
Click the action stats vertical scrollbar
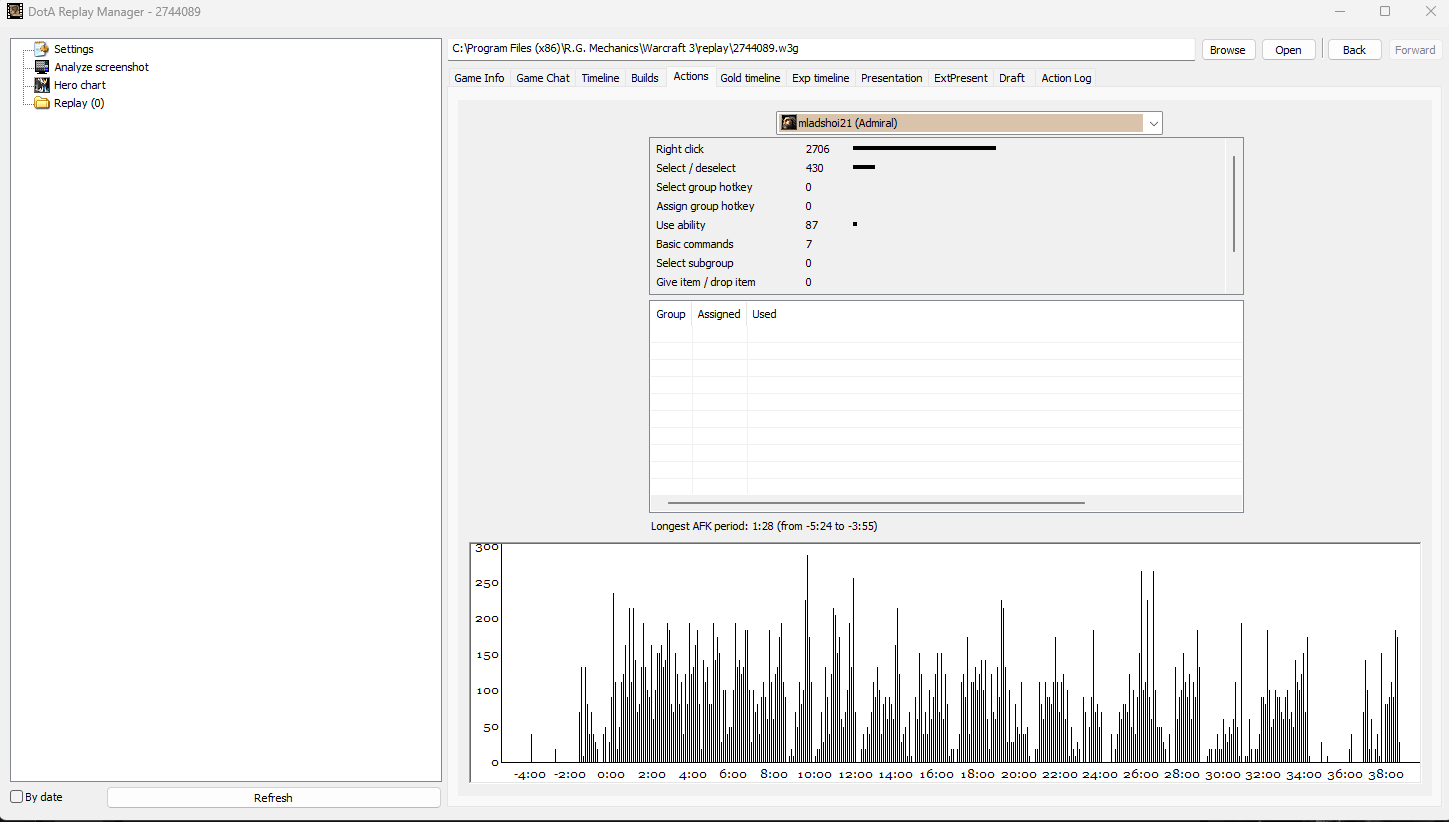pos(1234,204)
